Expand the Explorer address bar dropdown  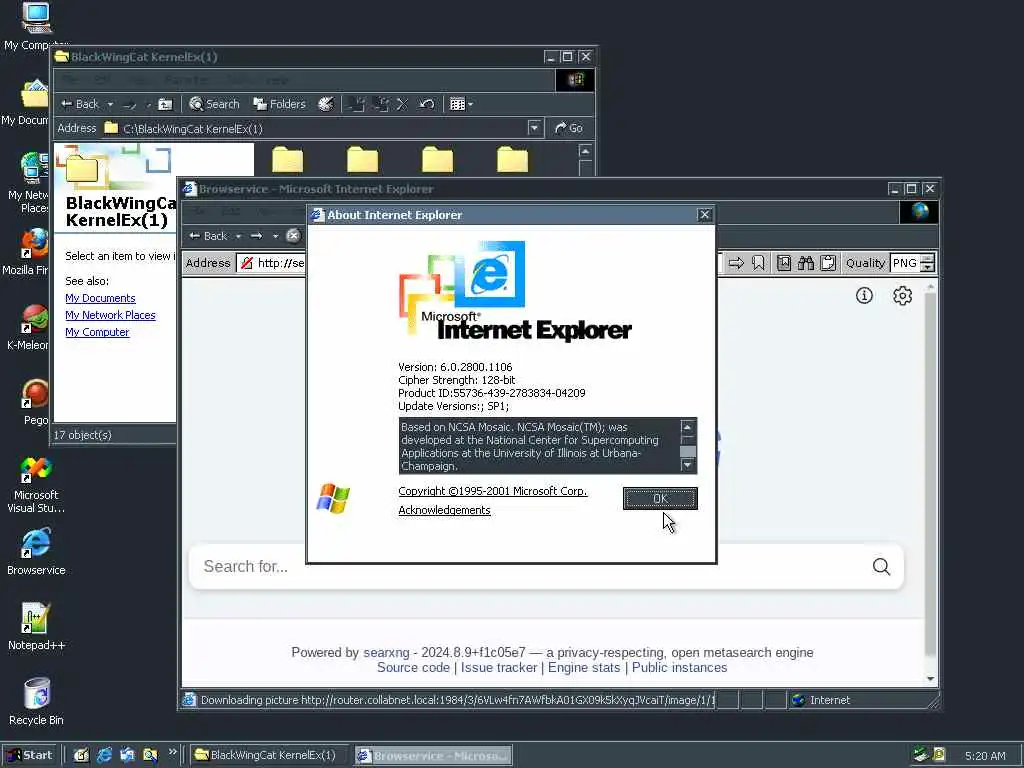pos(535,128)
